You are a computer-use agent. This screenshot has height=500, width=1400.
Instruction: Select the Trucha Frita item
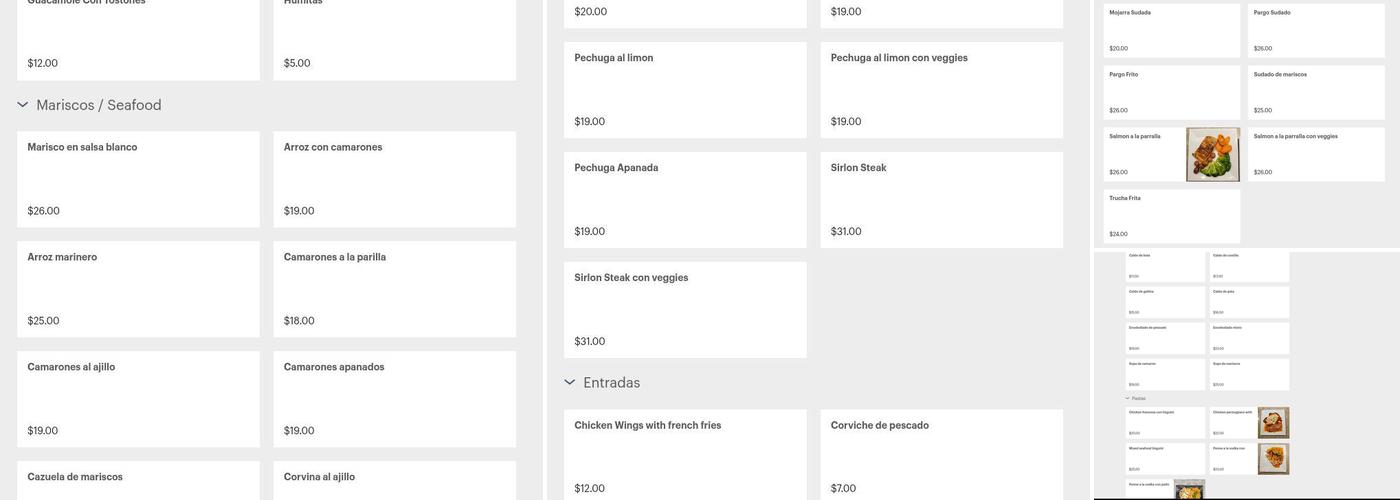click(x=1171, y=216)
